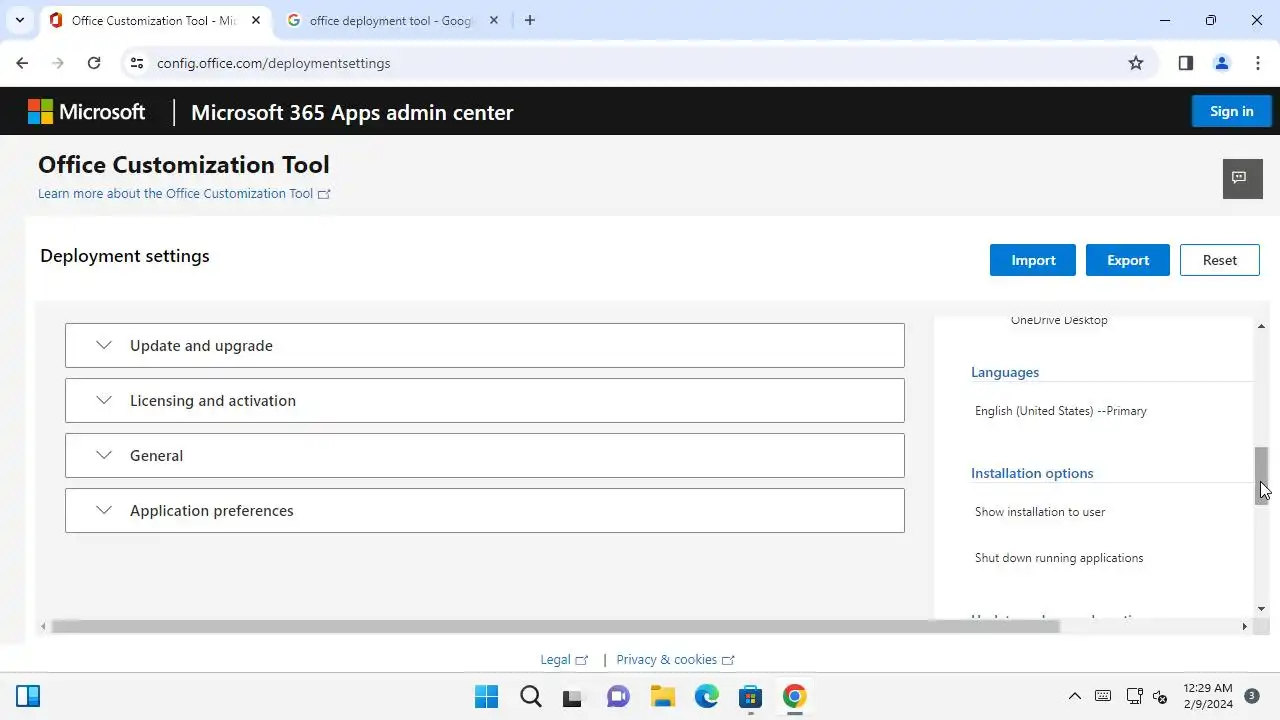Image resolution: width=1280 pixels, height=720 pixels.
Task: Close the Office Customization Tool tab
Action: pyautogui.click(x=255, y=20)
